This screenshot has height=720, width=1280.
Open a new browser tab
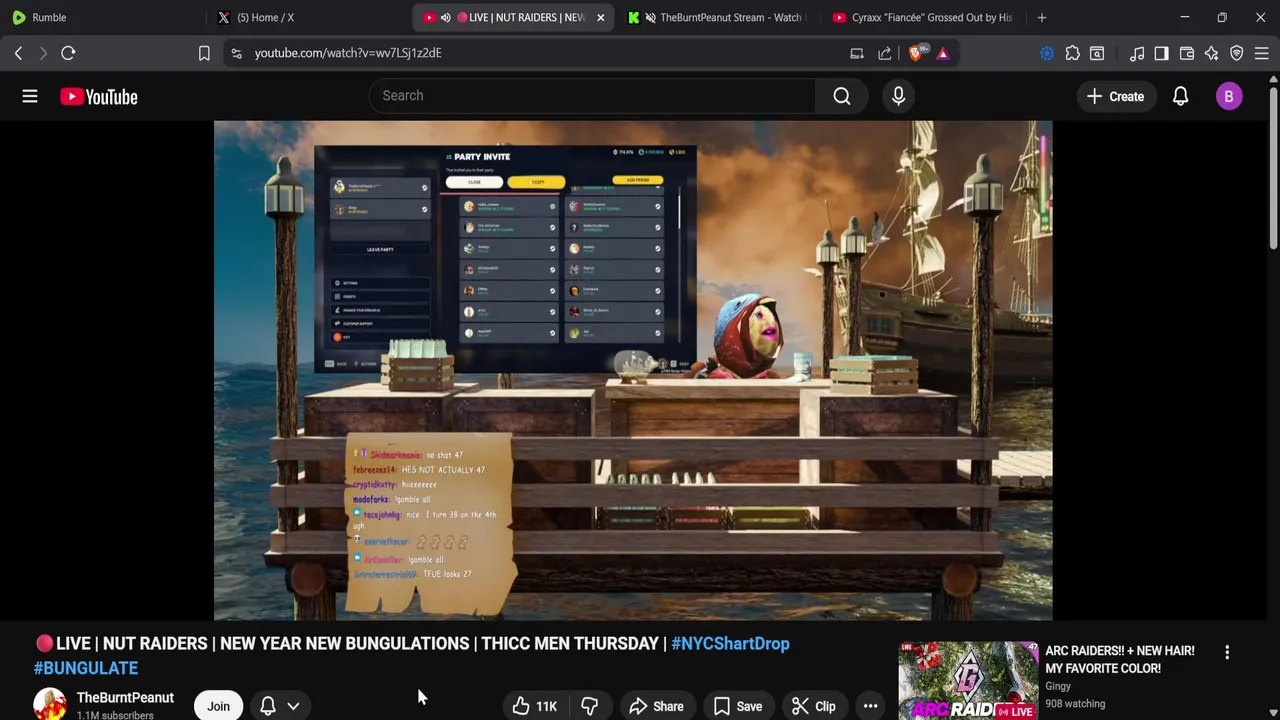pos(1042,17)
